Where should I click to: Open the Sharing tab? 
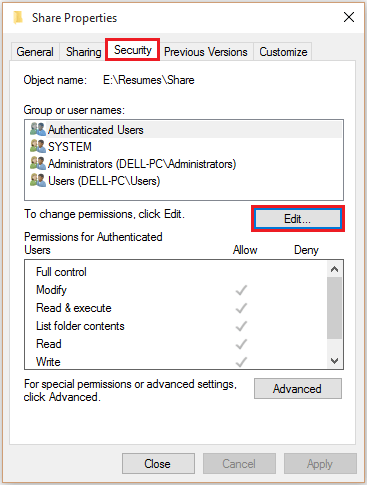tap(83, 52)
